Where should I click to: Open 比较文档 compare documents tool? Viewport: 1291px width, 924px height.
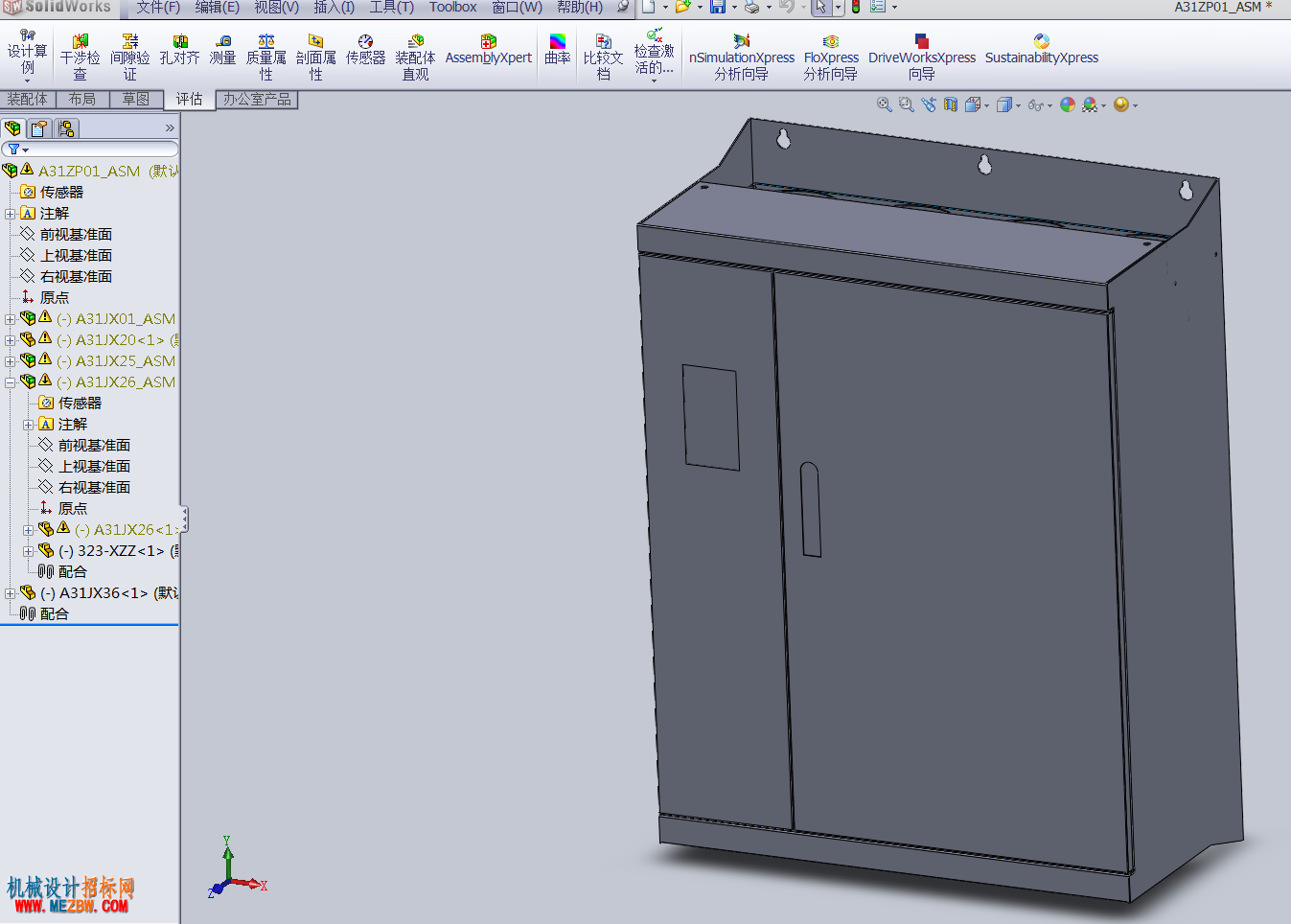pos(604,58)
